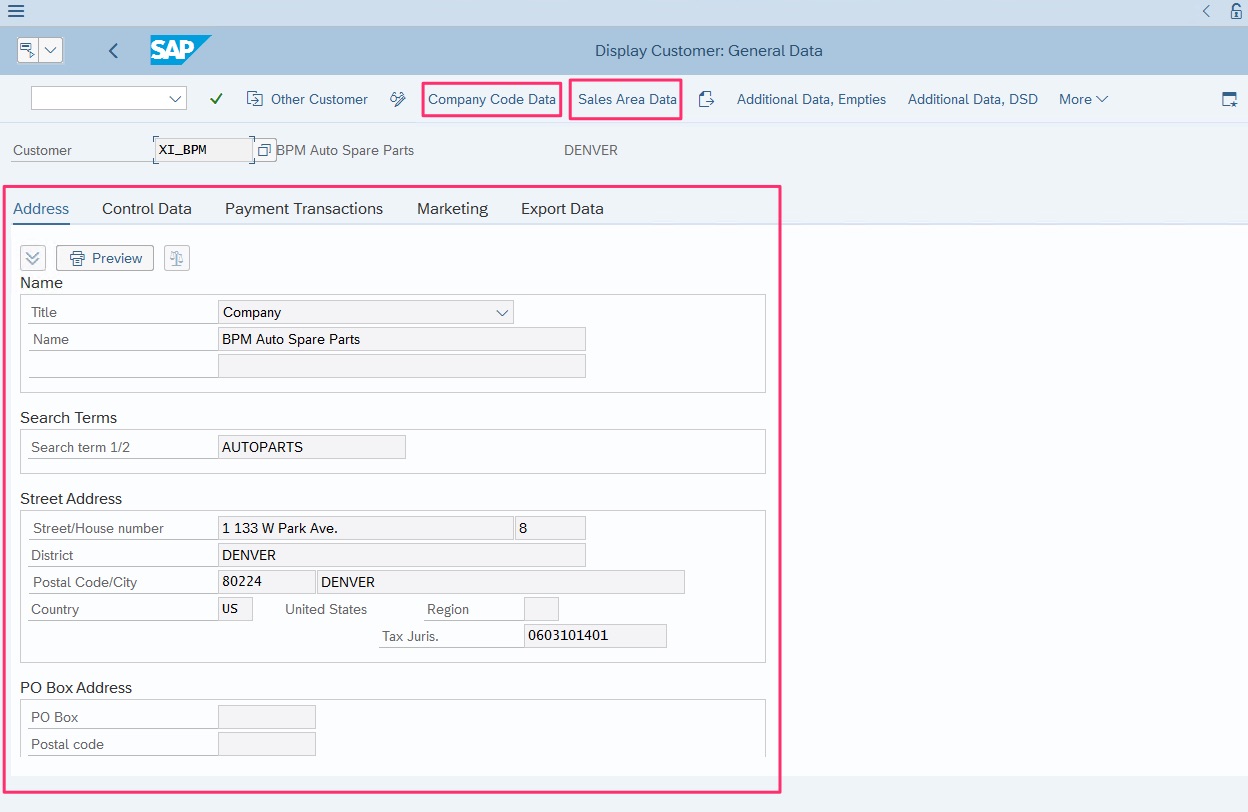This screenshot has width=1248, height=812.
Task: Open Additional Data, DSD
Action: pos(973,99)
